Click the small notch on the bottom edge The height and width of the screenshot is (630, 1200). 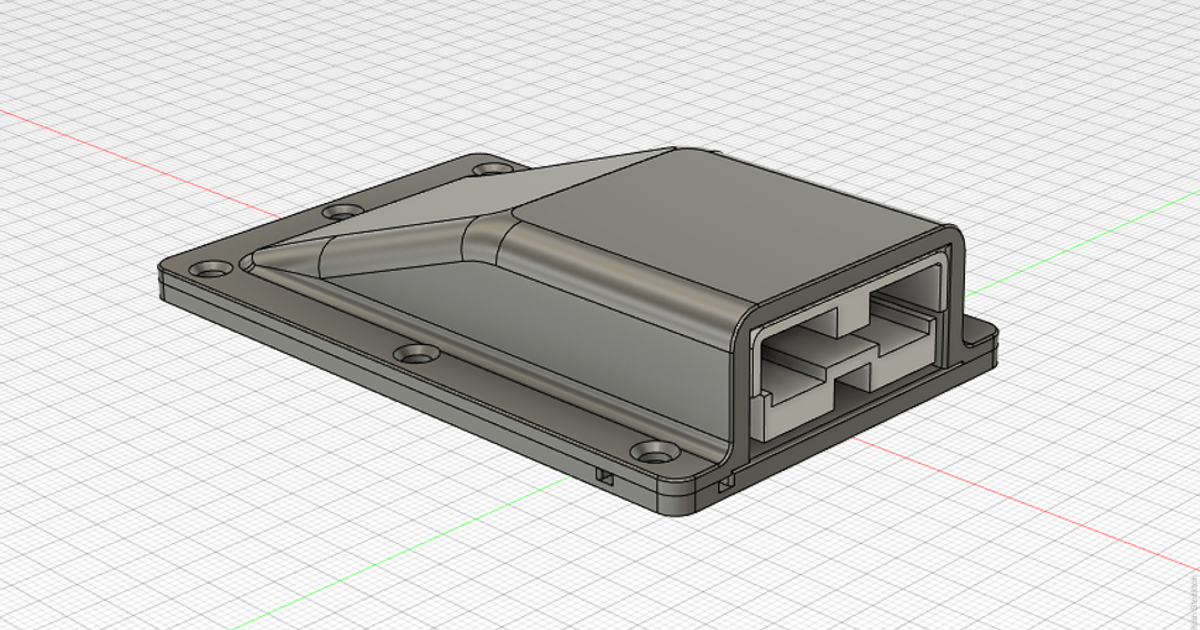pos(605,475)
